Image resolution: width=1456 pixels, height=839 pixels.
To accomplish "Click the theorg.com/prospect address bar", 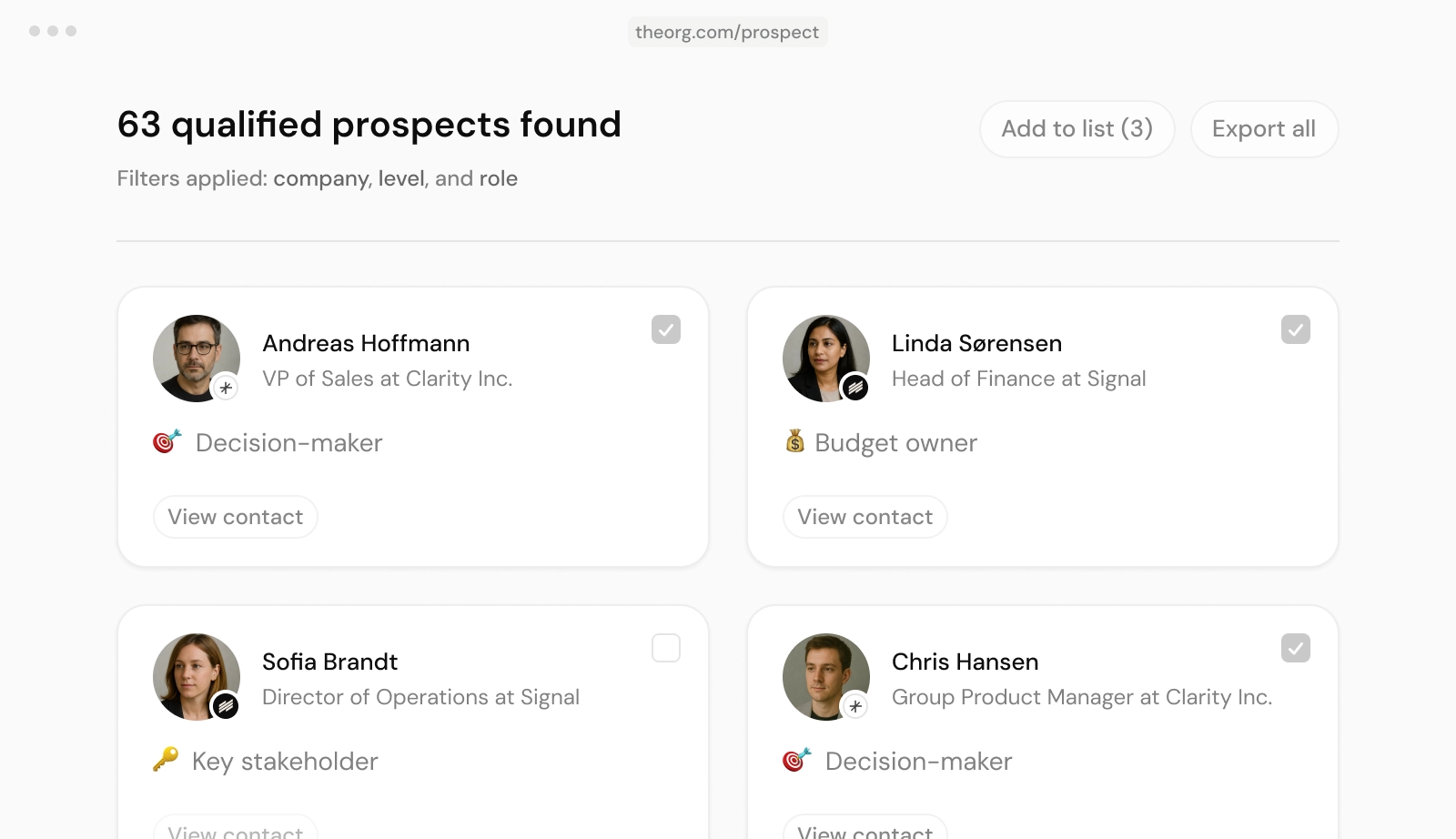I will (x=727, y=32).
